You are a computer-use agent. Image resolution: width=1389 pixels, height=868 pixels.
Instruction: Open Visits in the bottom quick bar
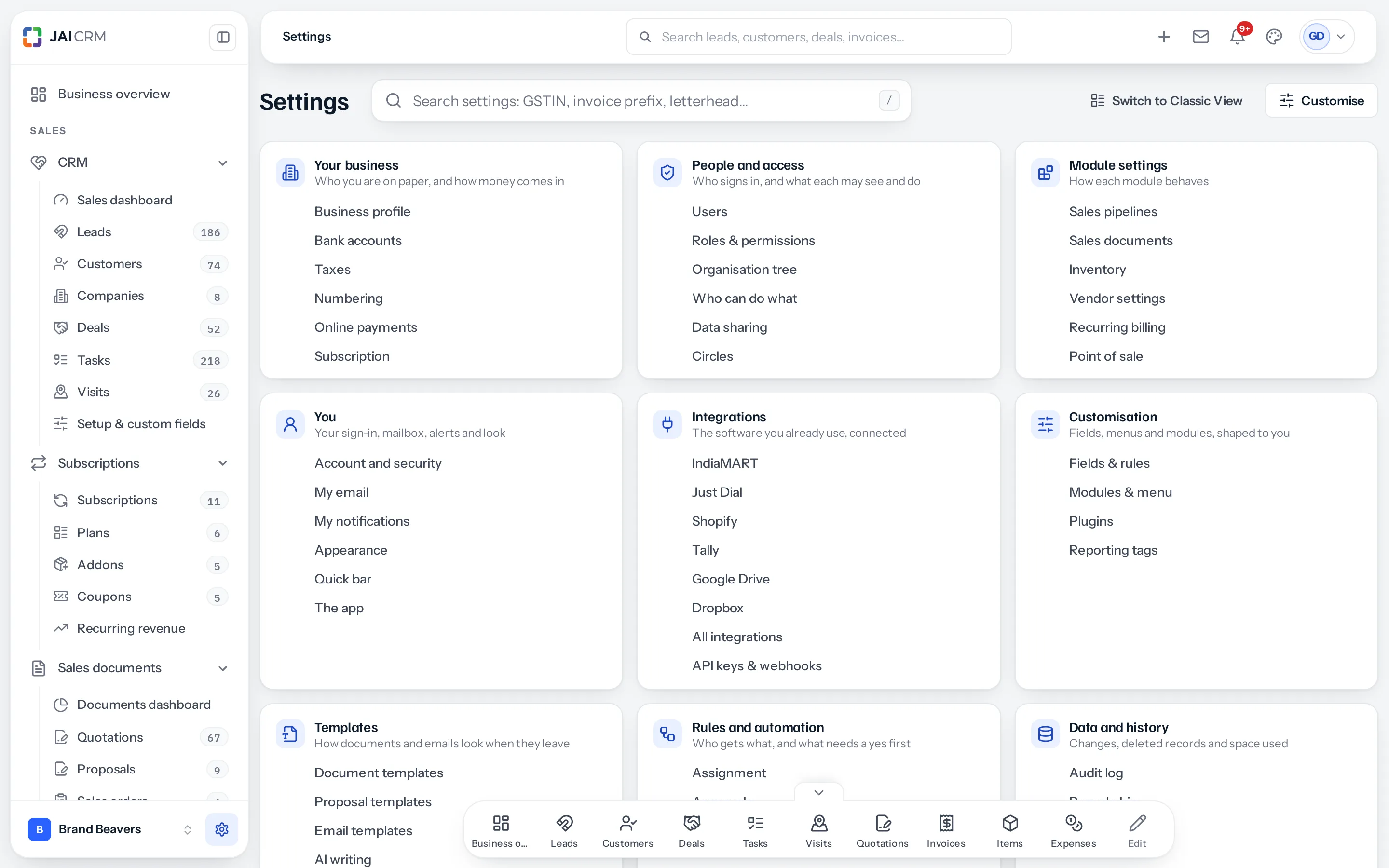(819, 831)
